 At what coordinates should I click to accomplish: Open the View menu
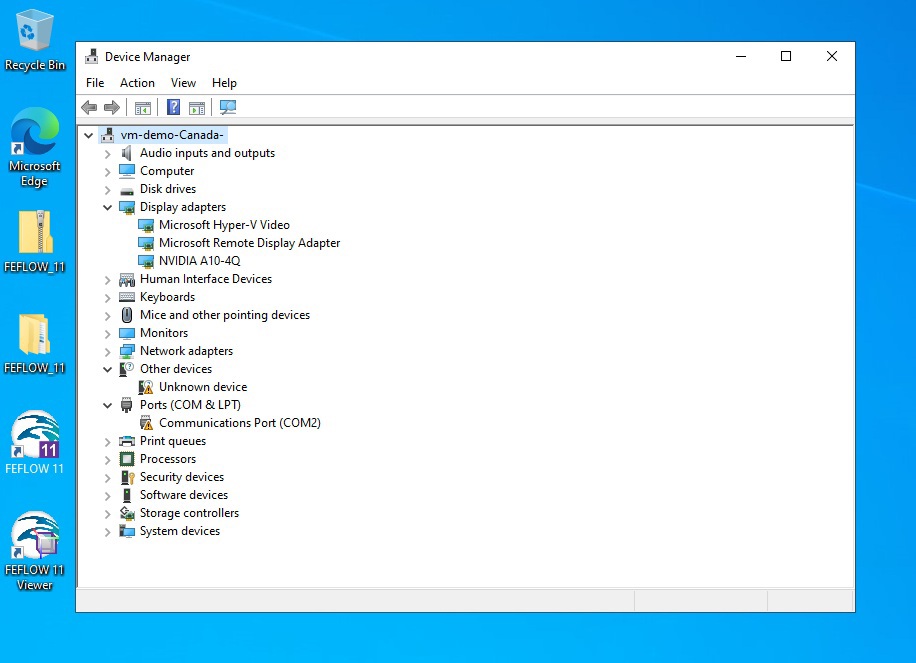coord(183,83)
